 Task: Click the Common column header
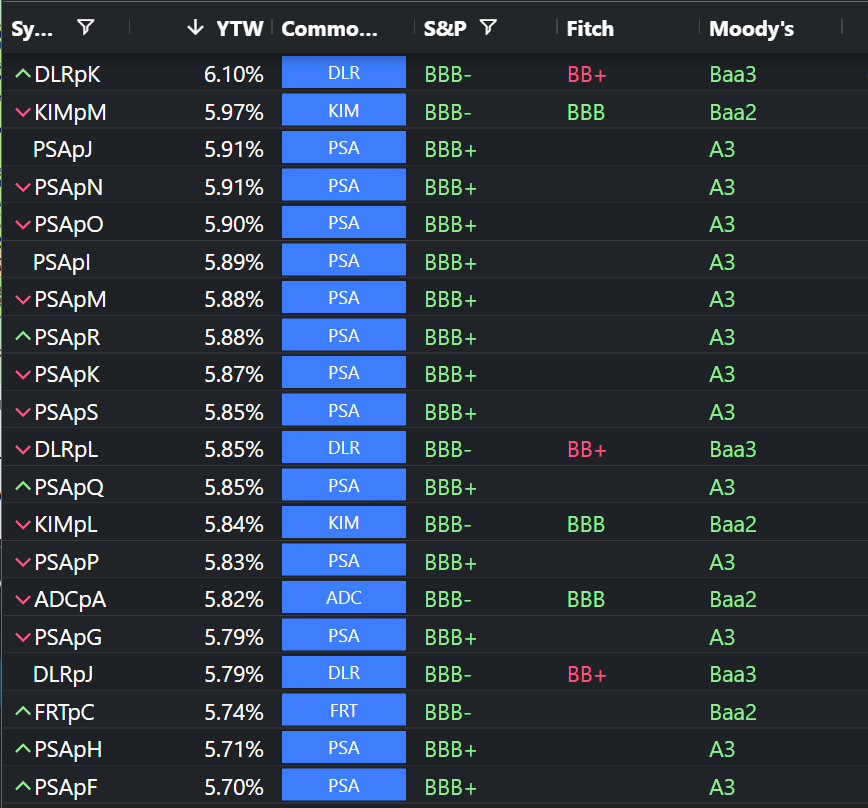330,29
